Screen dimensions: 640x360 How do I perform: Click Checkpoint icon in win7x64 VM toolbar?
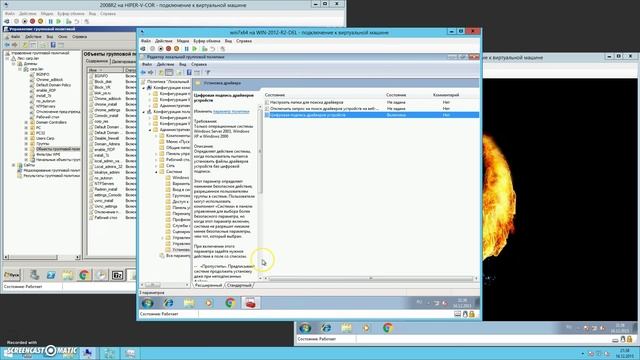pos(204,49)
